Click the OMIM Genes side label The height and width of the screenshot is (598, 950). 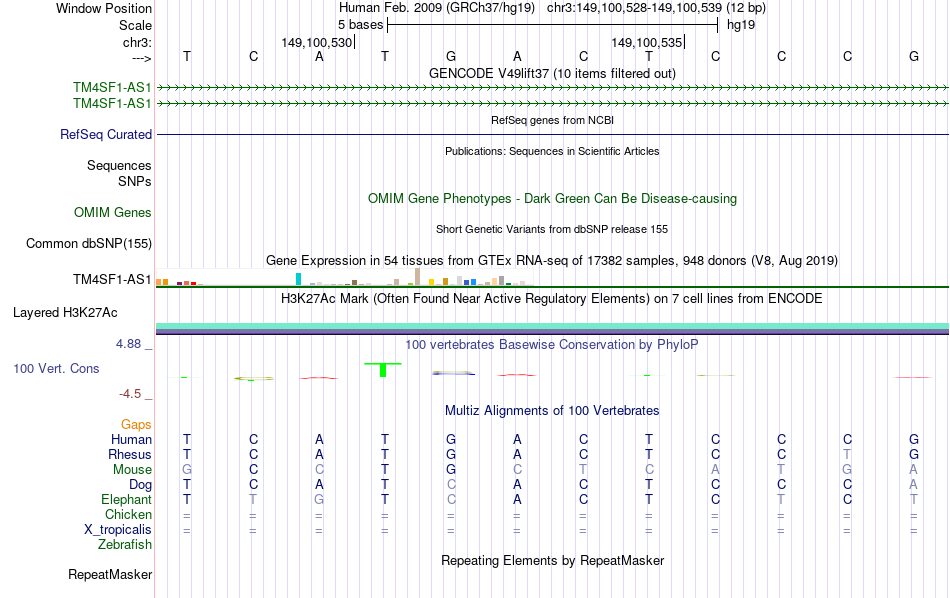tap(113, 213)
